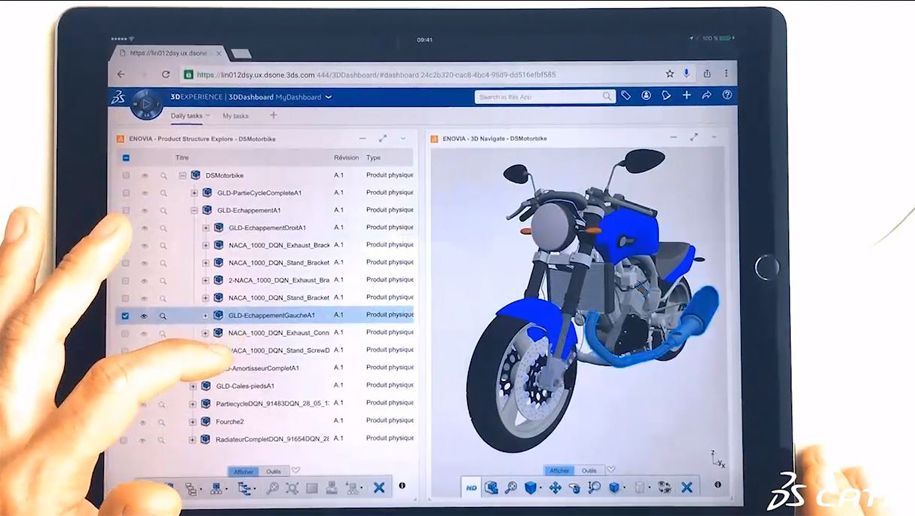The height and width of the screenshot is (516, 915).
Task: Open the browser three-dot menu
Action: [x=726, y=73]
